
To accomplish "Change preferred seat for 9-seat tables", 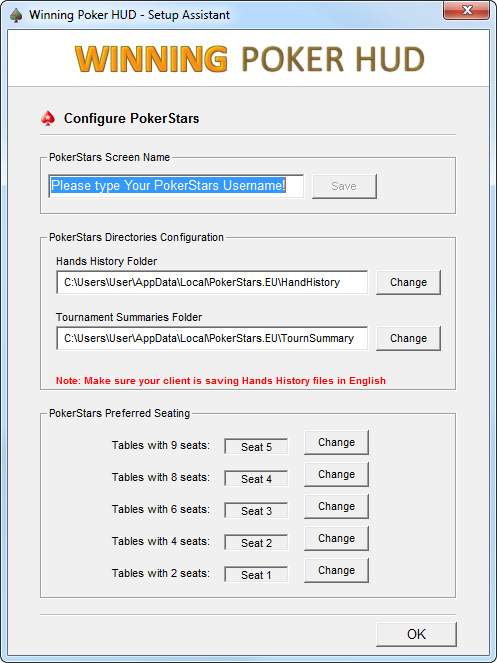I will (336, 442).
